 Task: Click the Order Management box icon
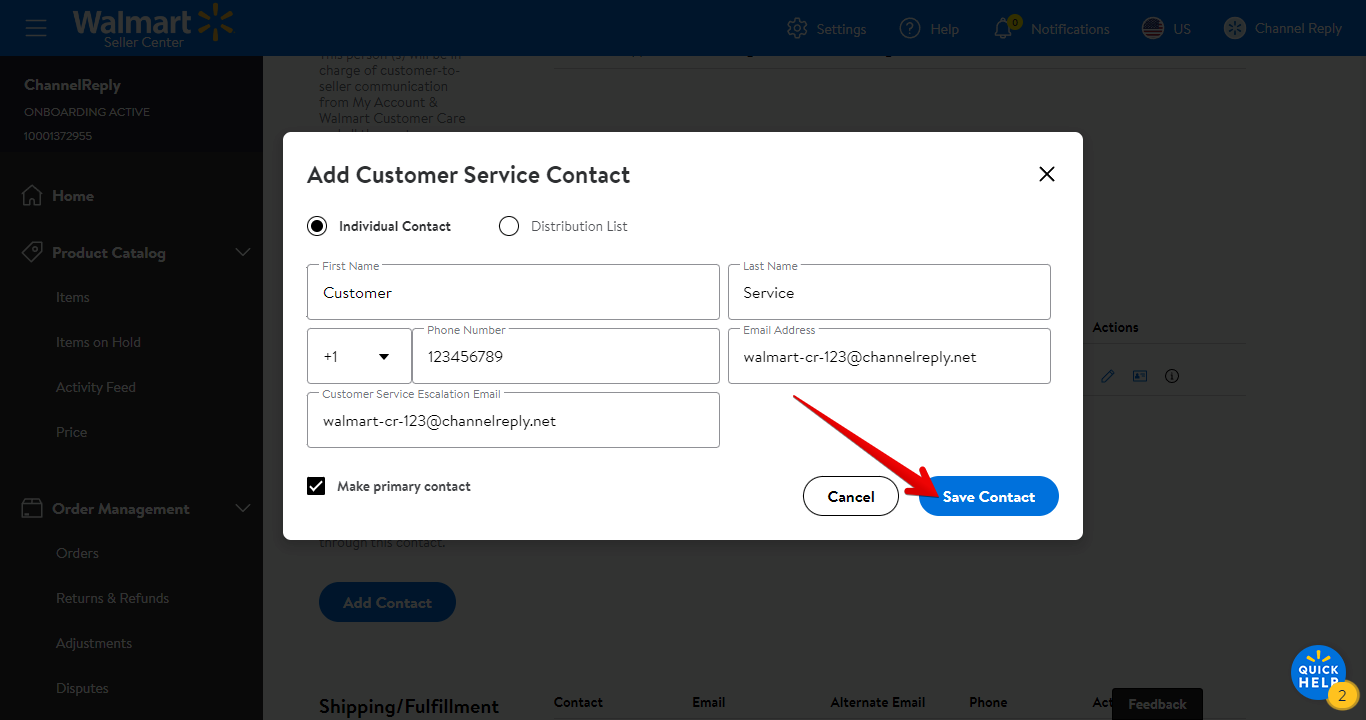coord(32,508)
